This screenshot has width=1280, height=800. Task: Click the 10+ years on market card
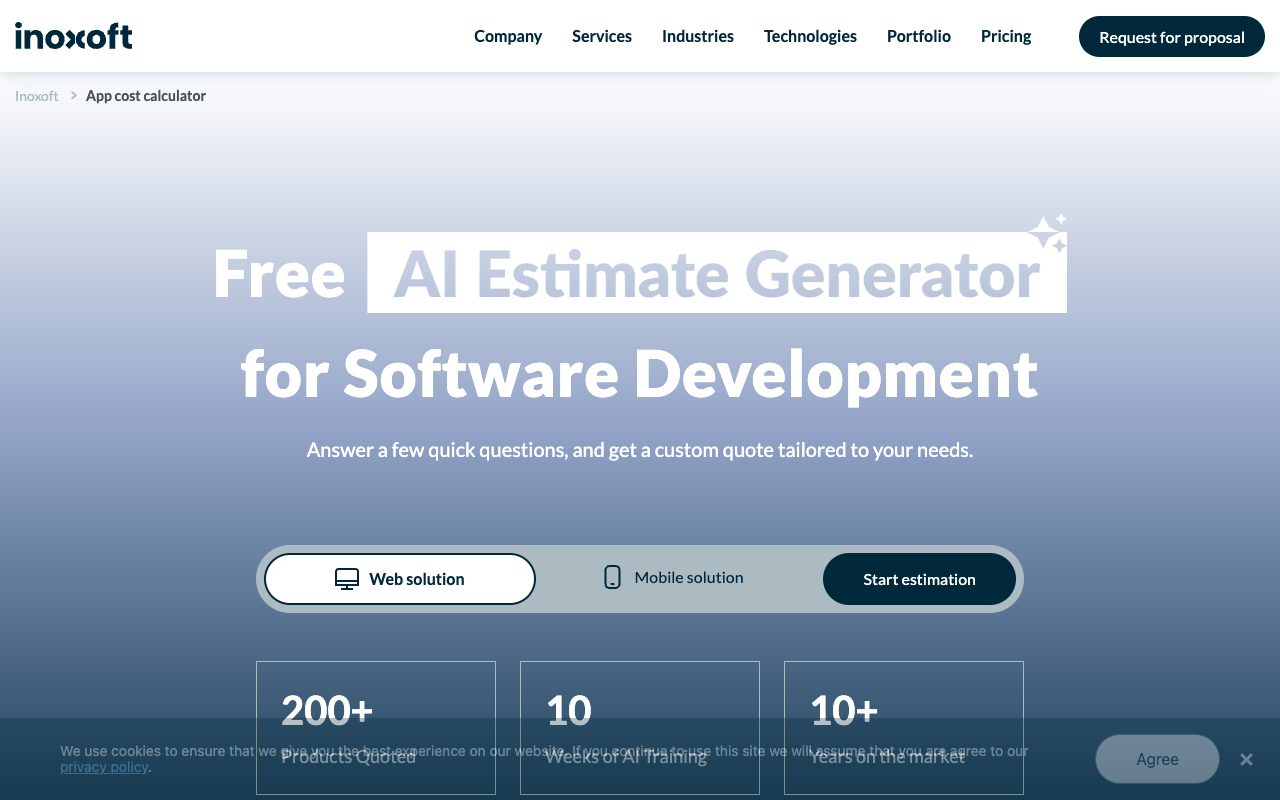pyautogui.click(x=904, y=728)
